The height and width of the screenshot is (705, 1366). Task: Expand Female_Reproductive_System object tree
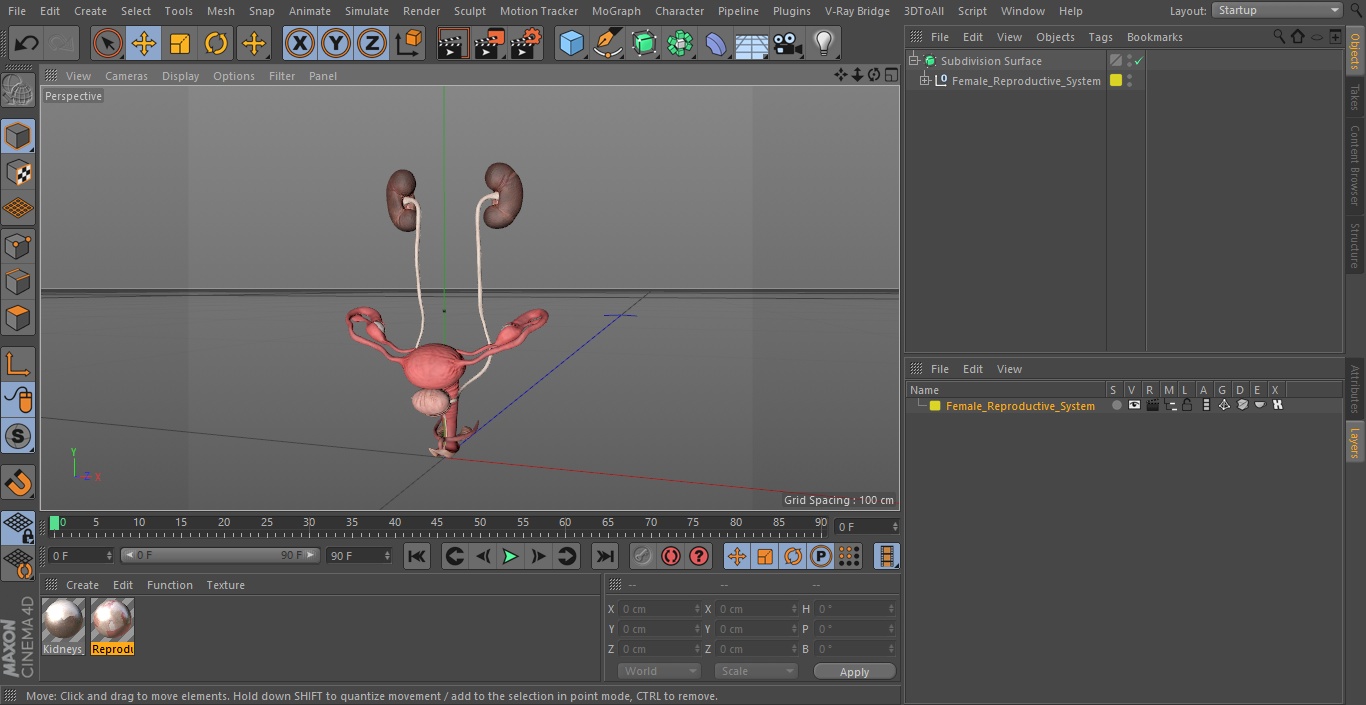[926, 81]
